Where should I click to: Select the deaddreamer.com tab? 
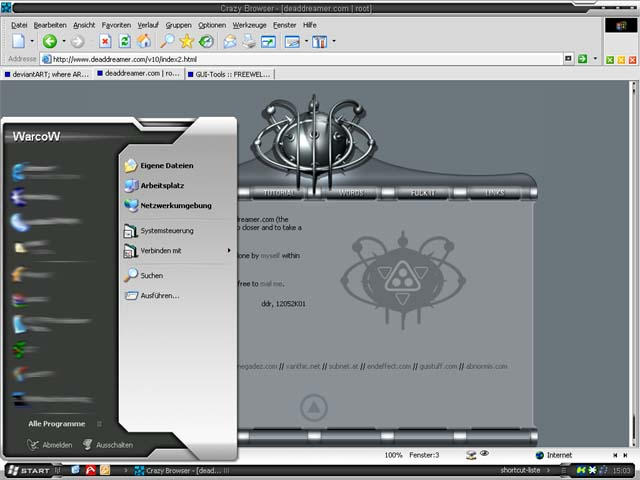point(139,73)
